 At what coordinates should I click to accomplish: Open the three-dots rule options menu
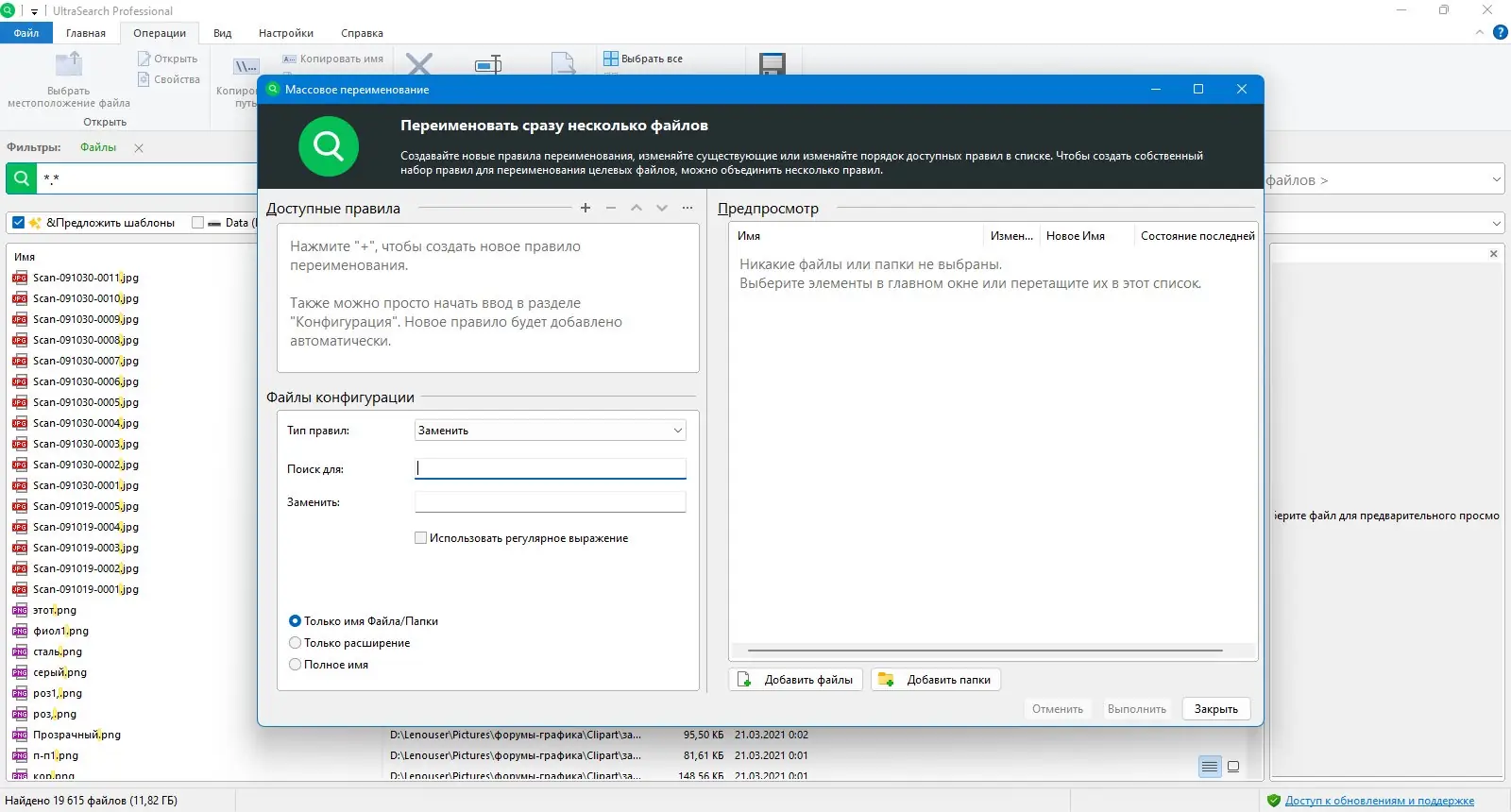point(688,208)
